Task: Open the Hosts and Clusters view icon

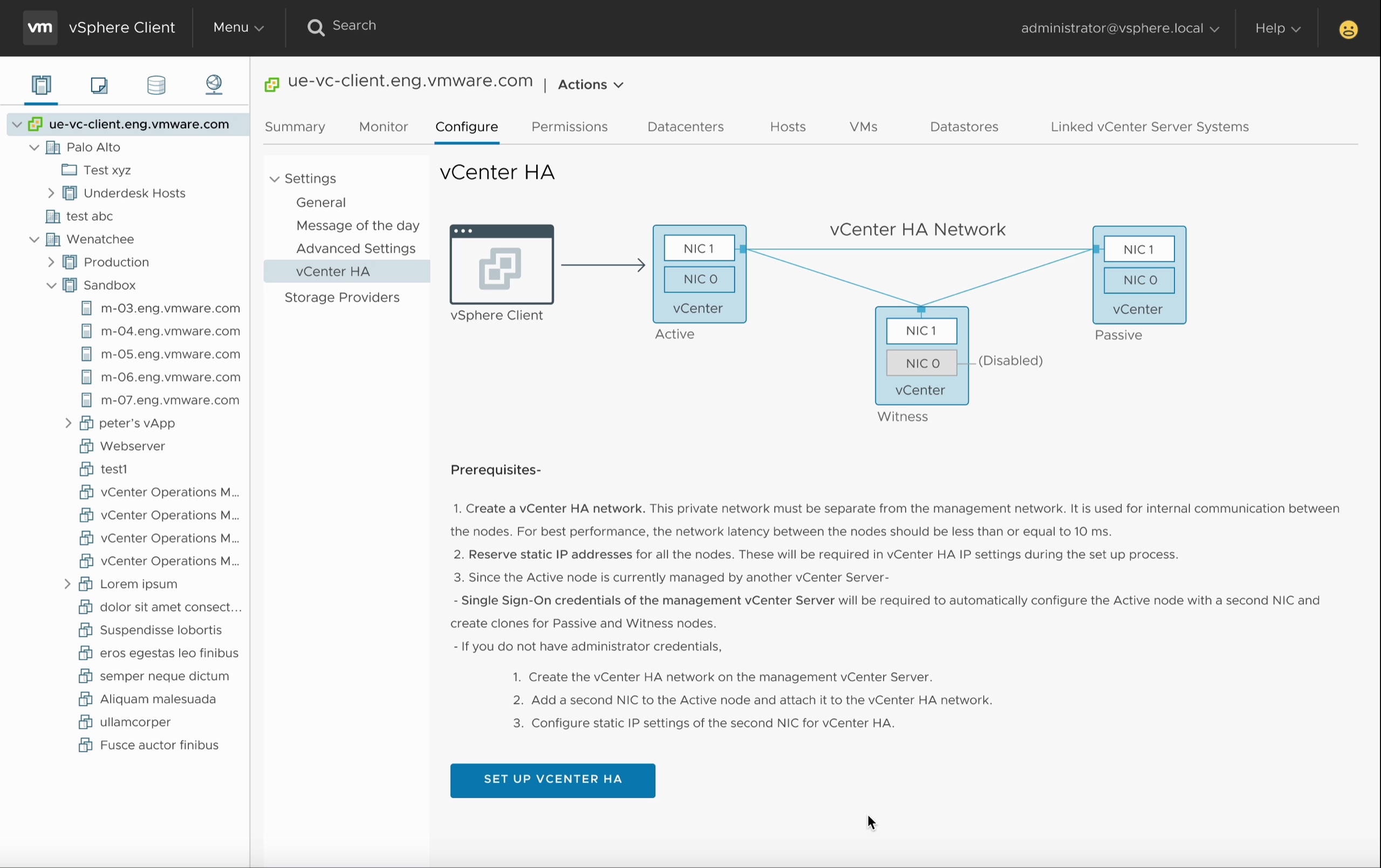Action: pyautogui.click(x=42, y=85)
